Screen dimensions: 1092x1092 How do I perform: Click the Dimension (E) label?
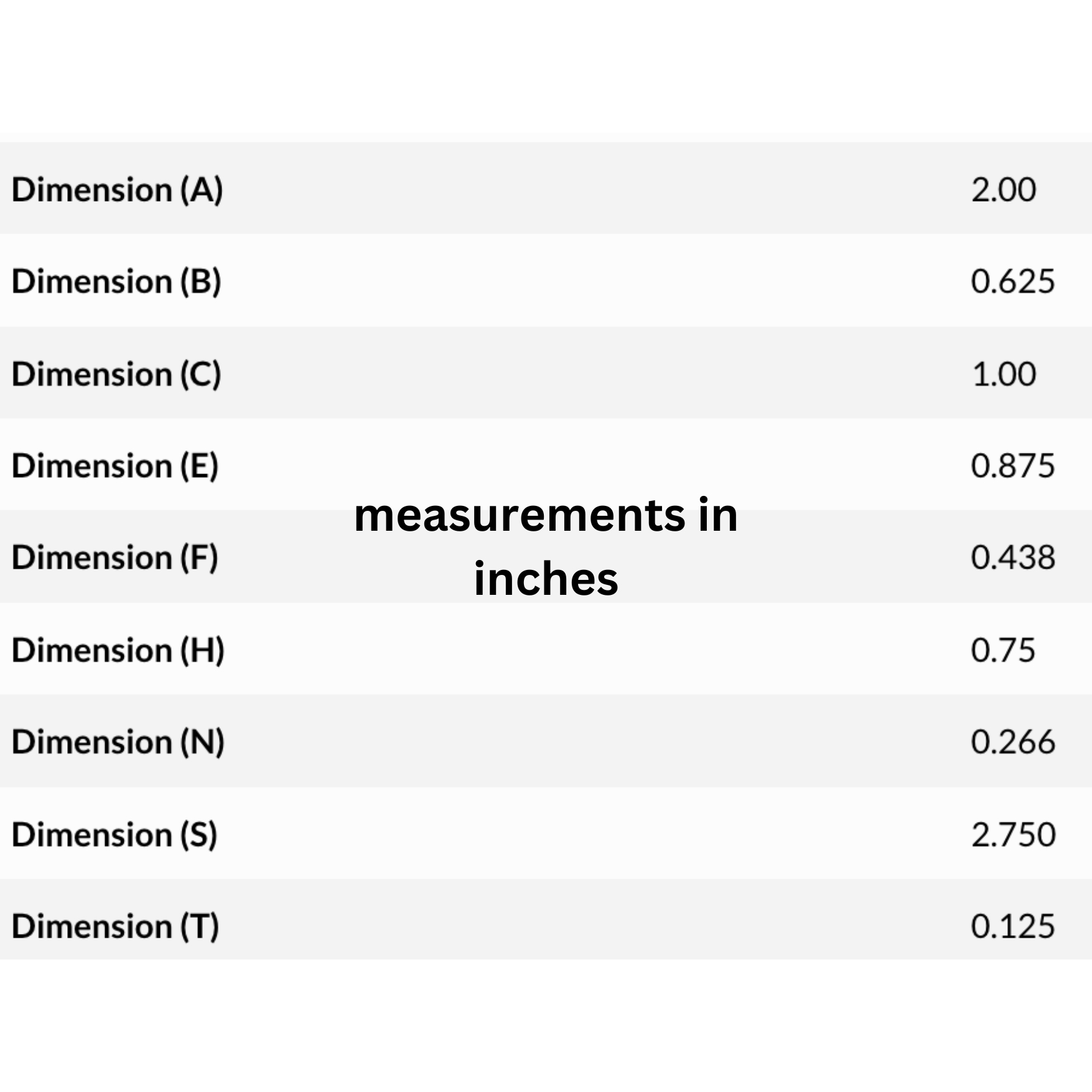[x=115, y=465]
